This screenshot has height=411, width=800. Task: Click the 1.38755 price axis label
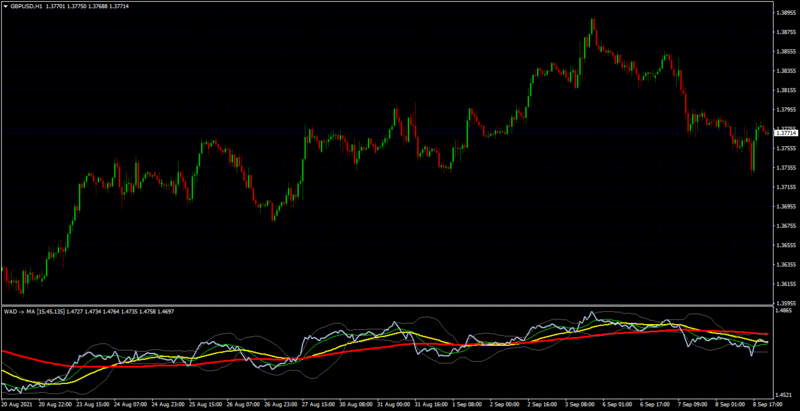tap(786, 32)
